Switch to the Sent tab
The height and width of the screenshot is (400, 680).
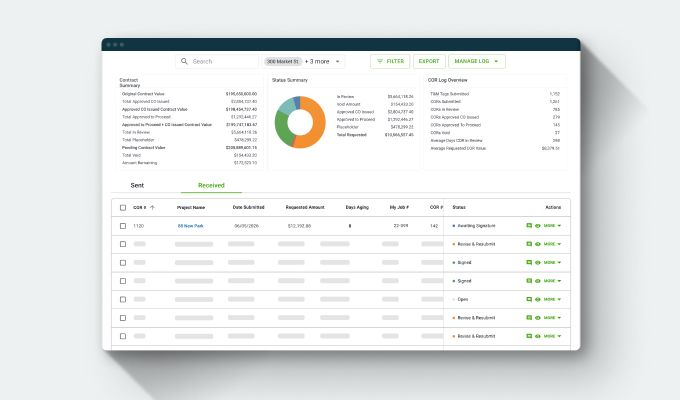[x=137, y=185]
